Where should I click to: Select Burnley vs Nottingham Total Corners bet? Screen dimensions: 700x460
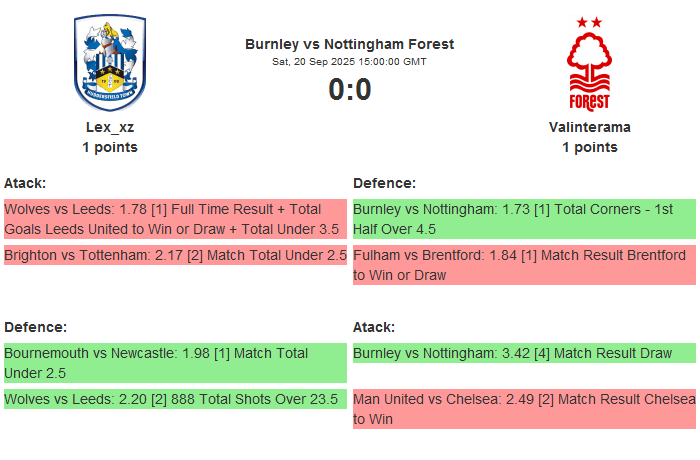point(523,220)
